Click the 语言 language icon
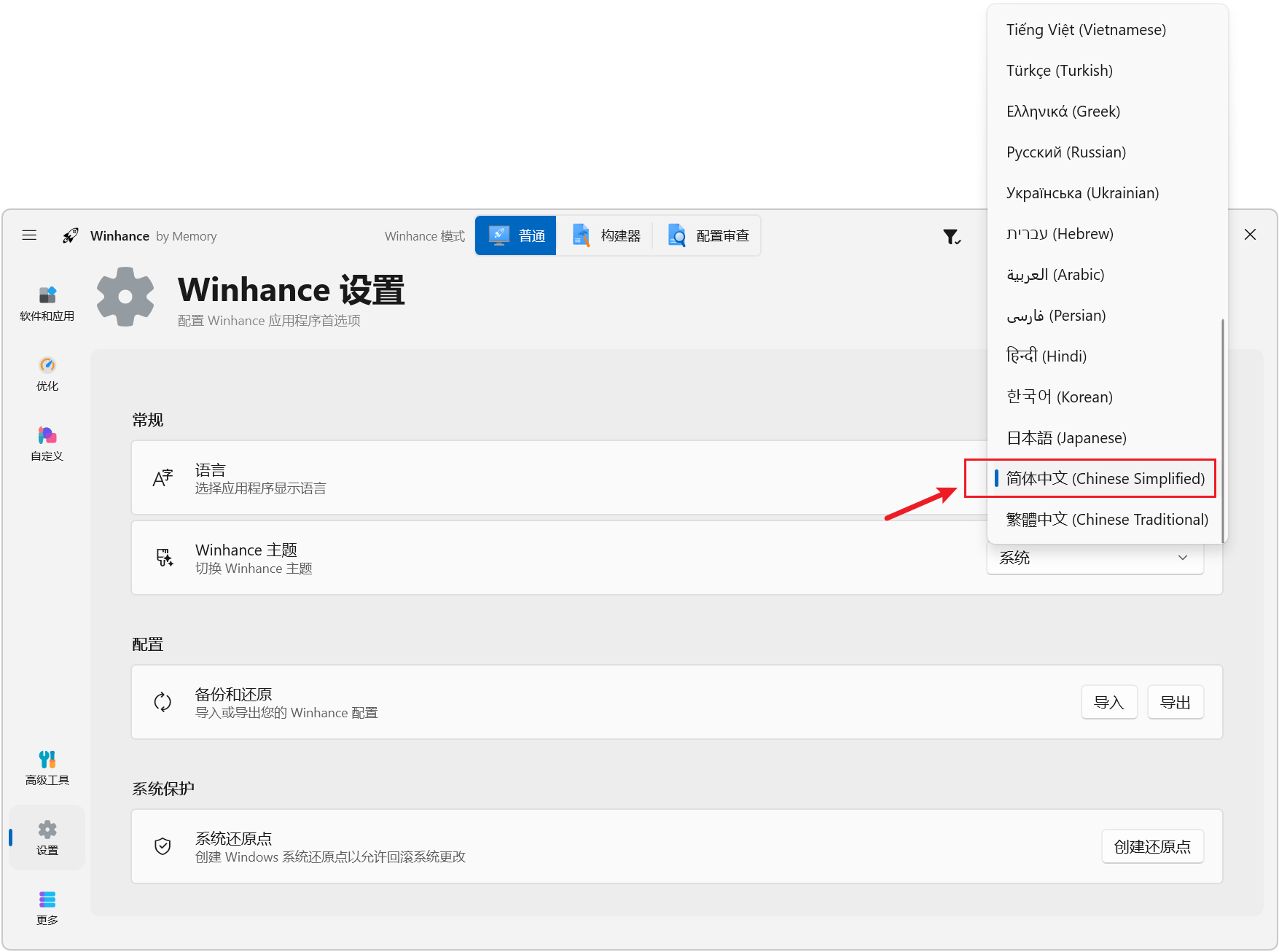This screenshot has width=1279, height=952. coord(163,477)
